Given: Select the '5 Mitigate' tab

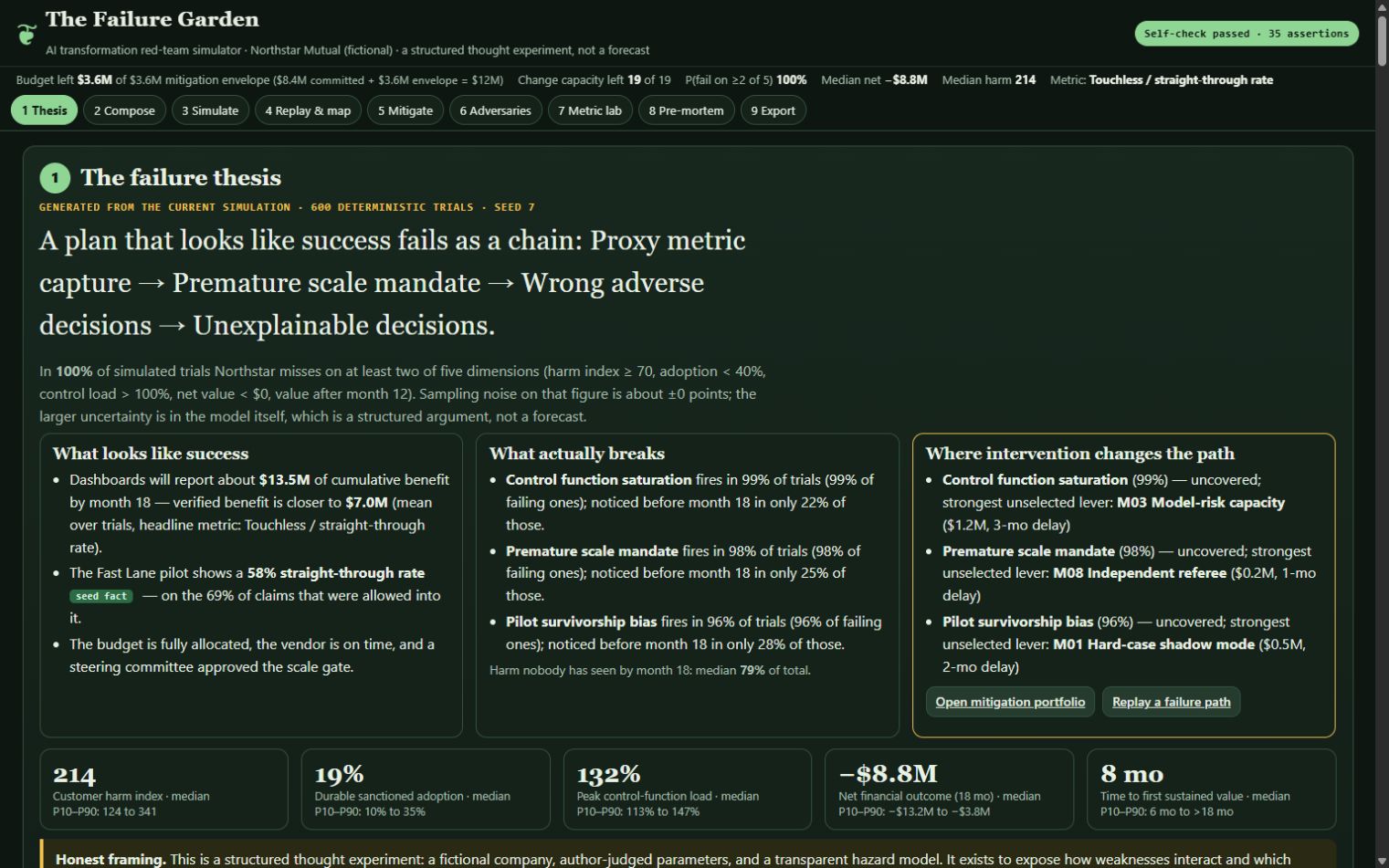Looking at the screenshot, I should (405, 110).
